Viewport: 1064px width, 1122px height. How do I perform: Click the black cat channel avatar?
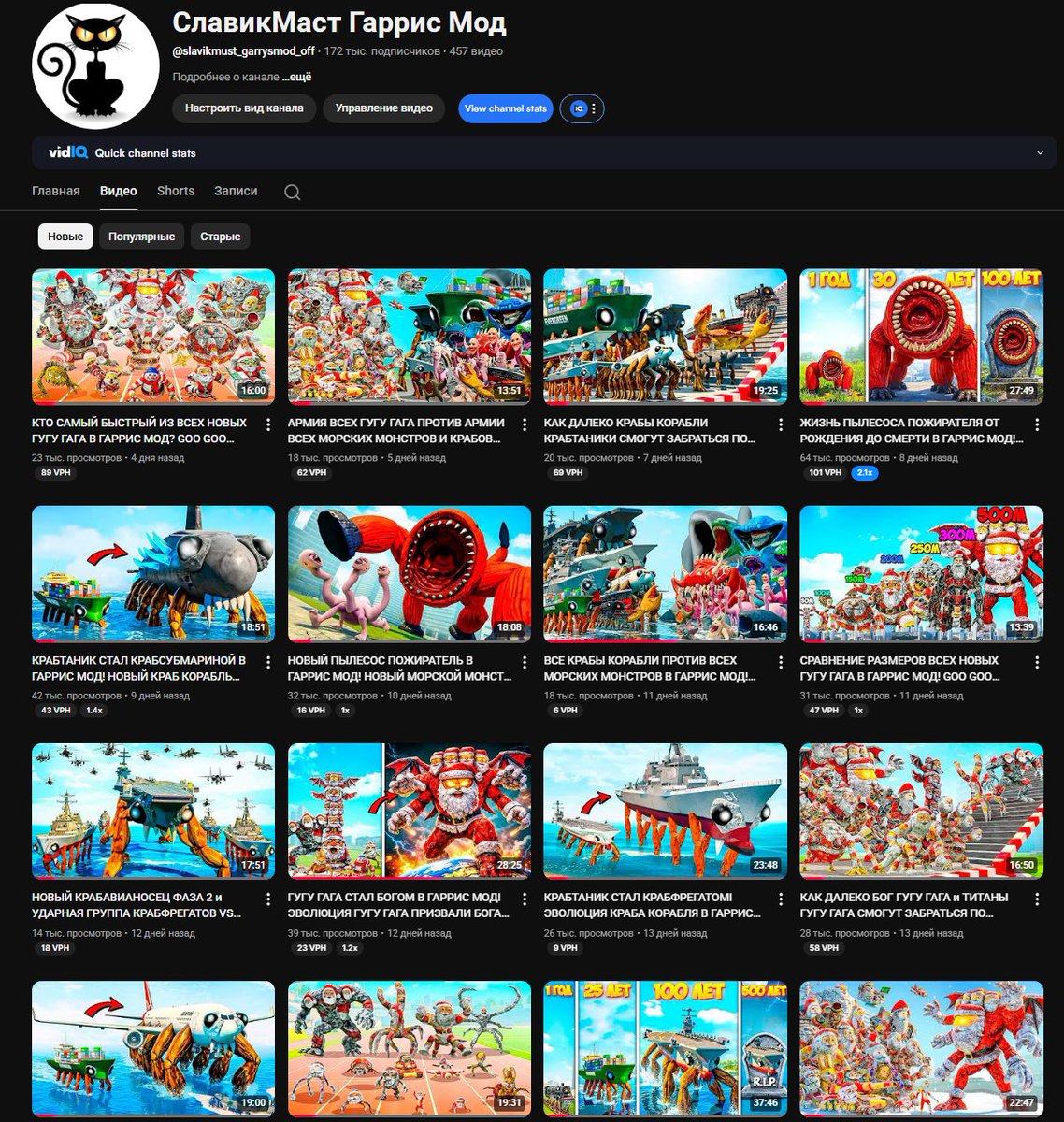(x=96, y=65)
